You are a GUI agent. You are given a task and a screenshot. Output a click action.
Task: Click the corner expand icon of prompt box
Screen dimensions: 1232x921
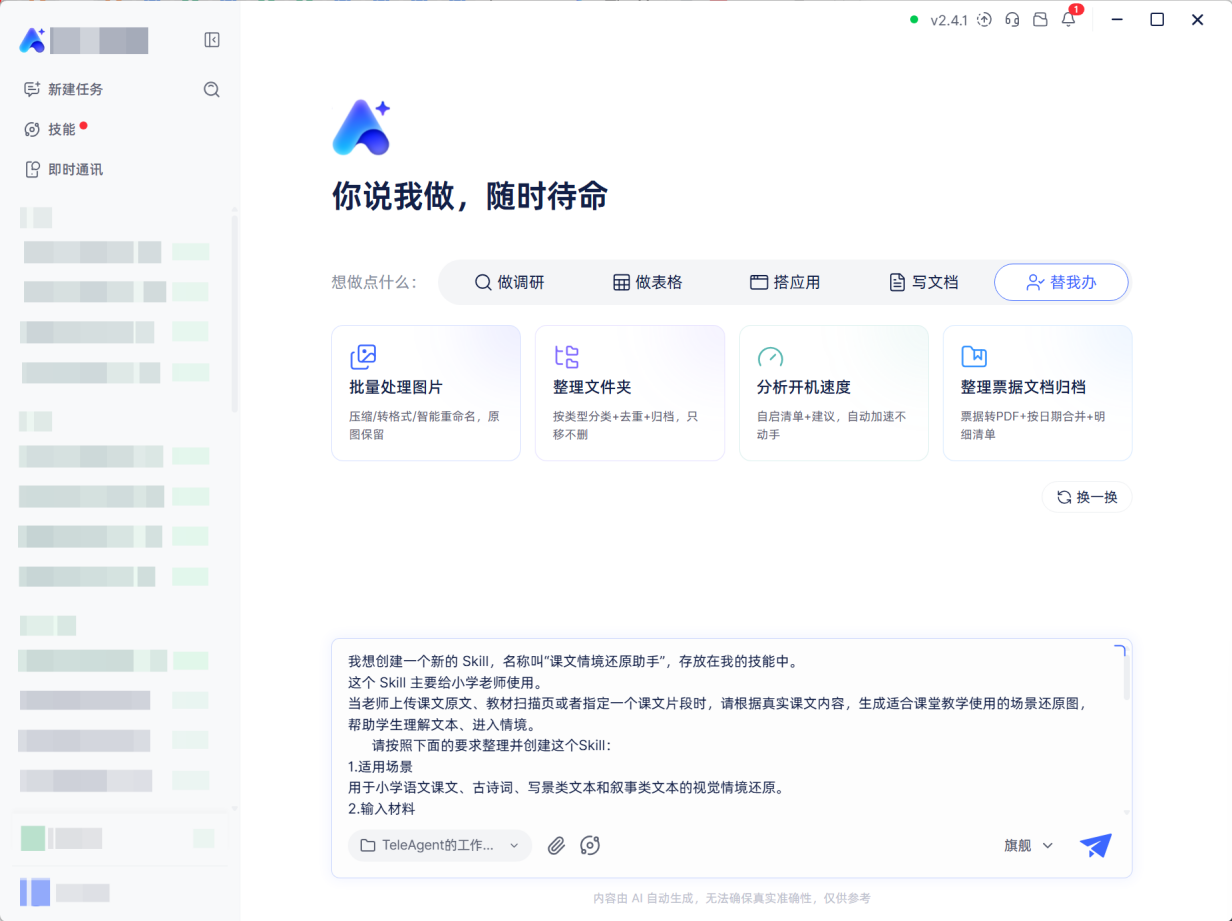pyautogui.click(x=1120, y=652)
